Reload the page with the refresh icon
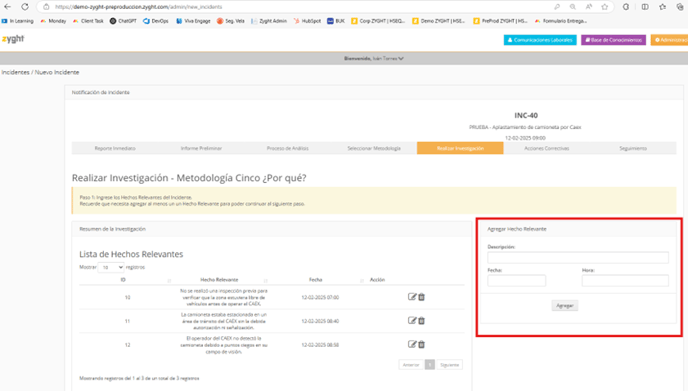The width and height of the screenshot is (688, 391). click(25, 7)
